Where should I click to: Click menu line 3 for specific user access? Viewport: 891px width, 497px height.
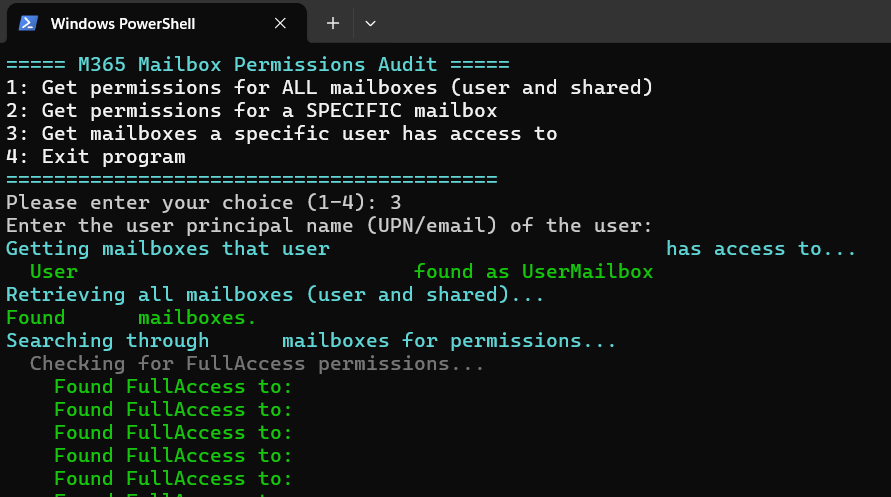pos(282,133)
